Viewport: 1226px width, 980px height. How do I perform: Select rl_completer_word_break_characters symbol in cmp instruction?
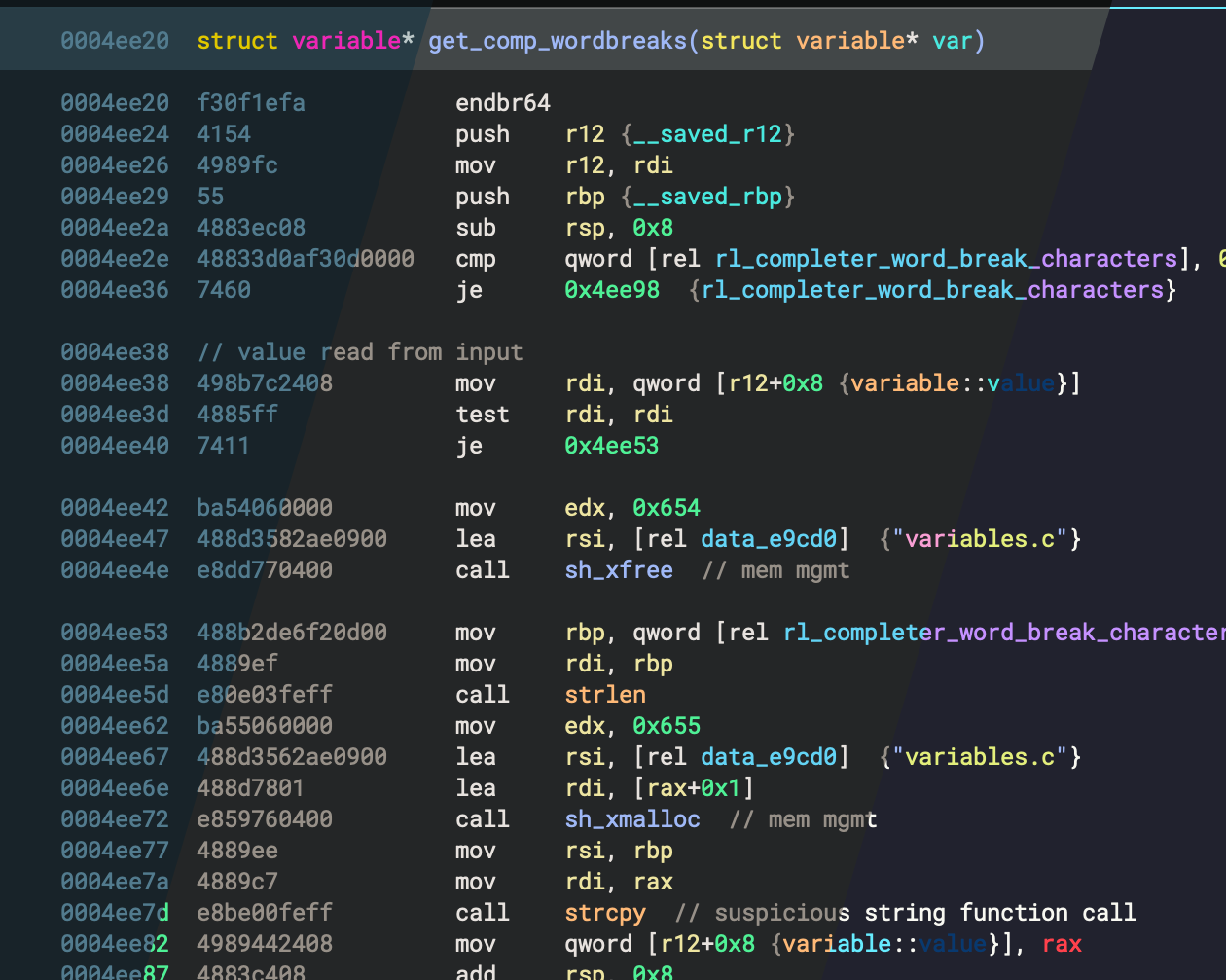pos(946,259)
